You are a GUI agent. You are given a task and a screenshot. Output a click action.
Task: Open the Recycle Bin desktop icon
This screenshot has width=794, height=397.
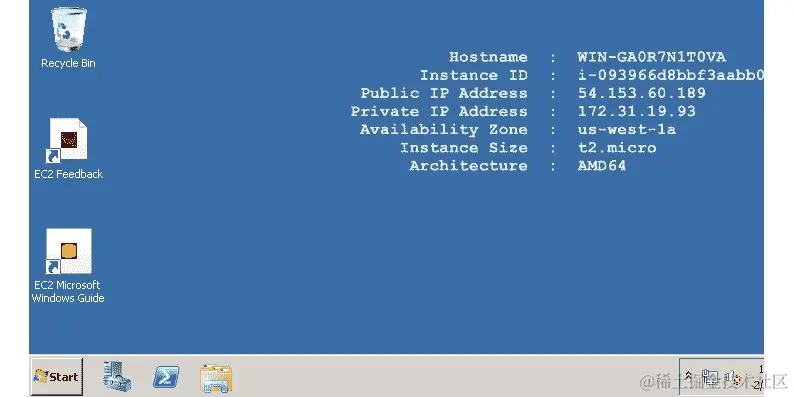click(x=68, y=38)
